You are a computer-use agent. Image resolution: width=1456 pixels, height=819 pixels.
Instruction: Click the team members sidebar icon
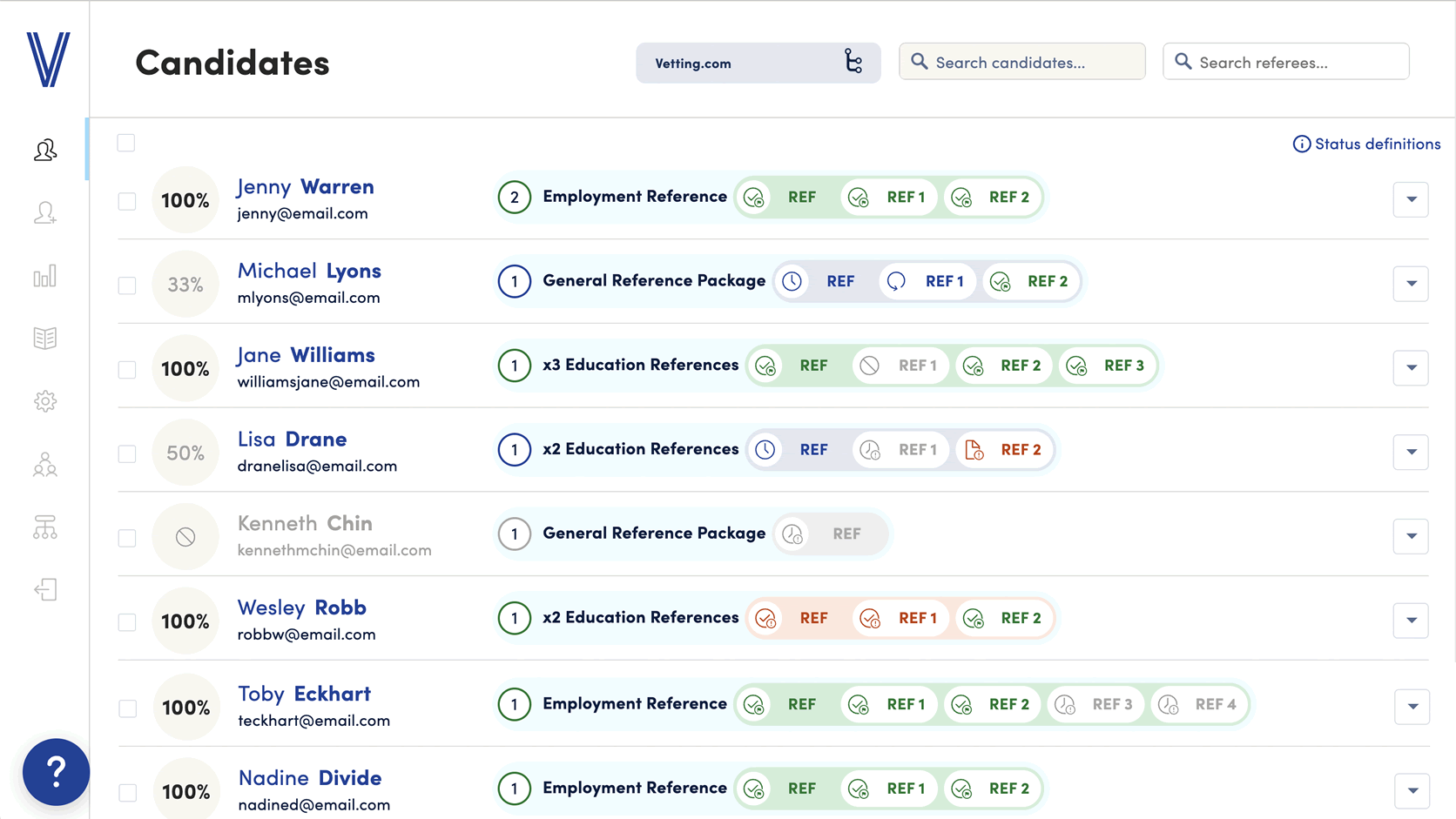click(45, 465)
